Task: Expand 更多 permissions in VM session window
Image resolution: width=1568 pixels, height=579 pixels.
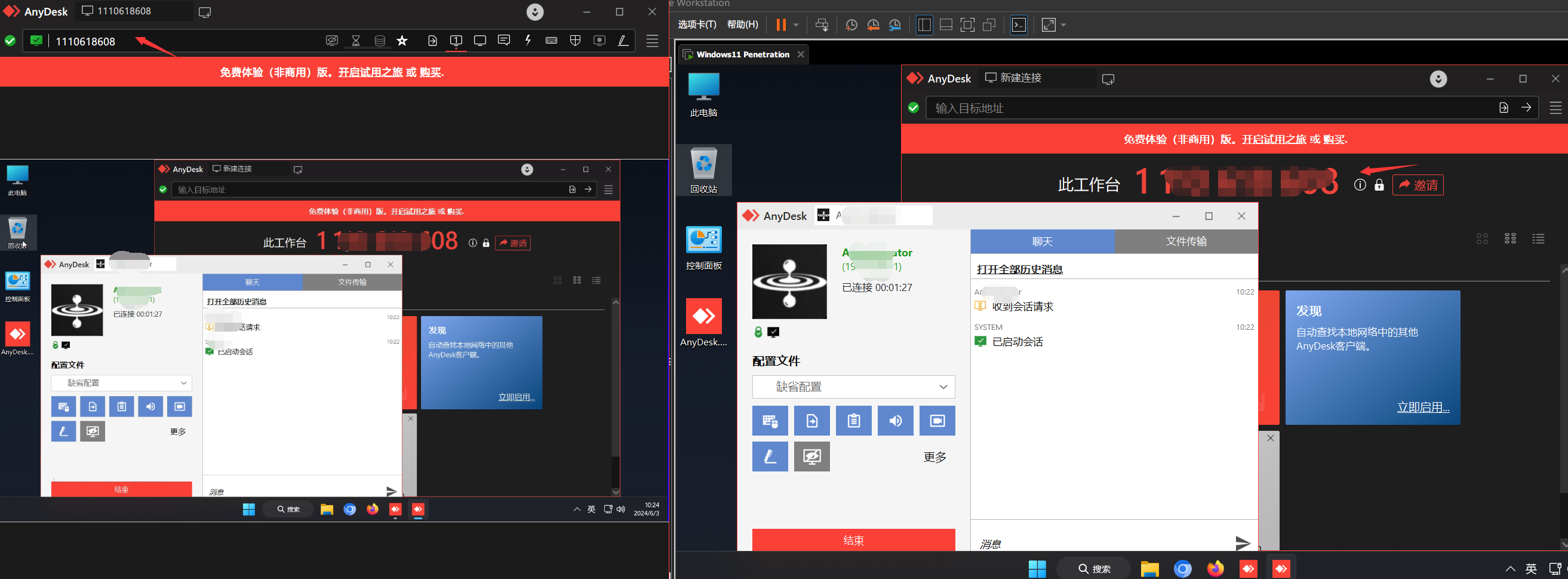Action: click(935, 457)
